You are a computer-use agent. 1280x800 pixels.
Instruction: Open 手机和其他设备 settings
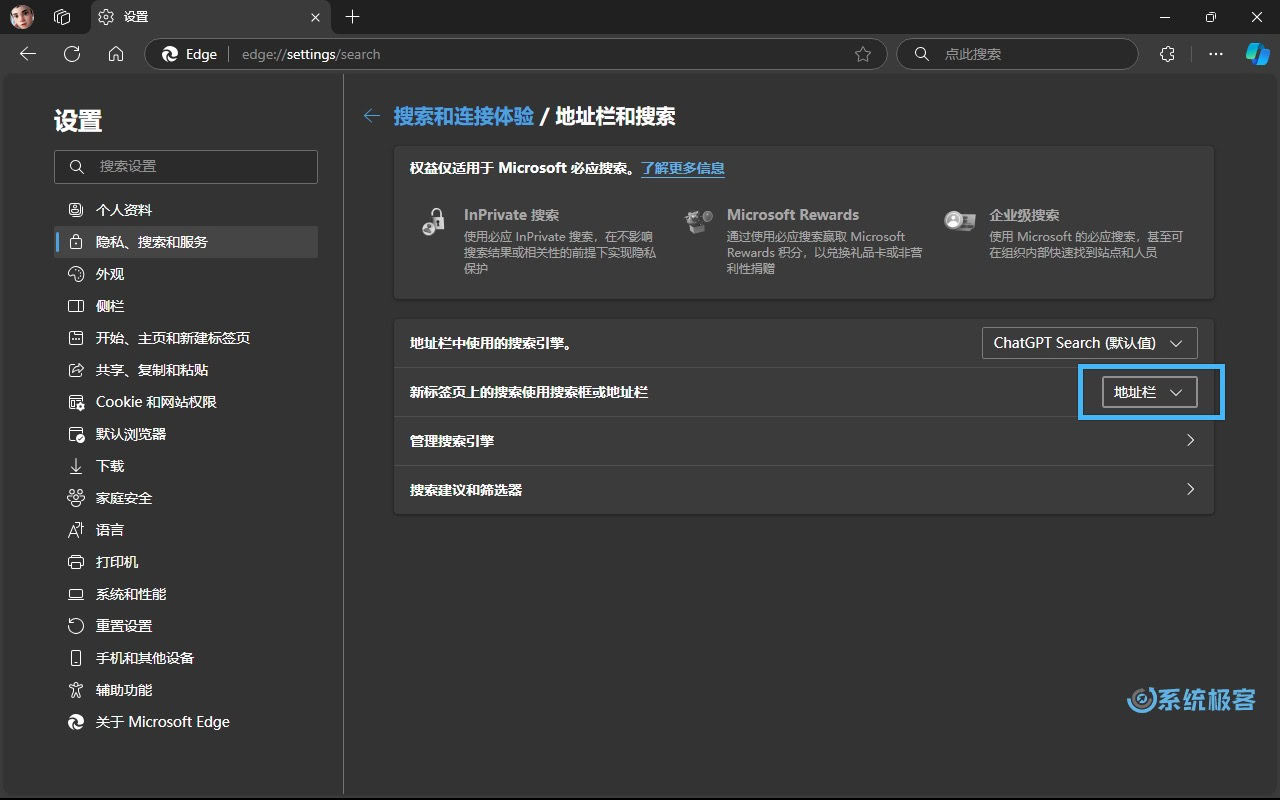pos(186,658)
